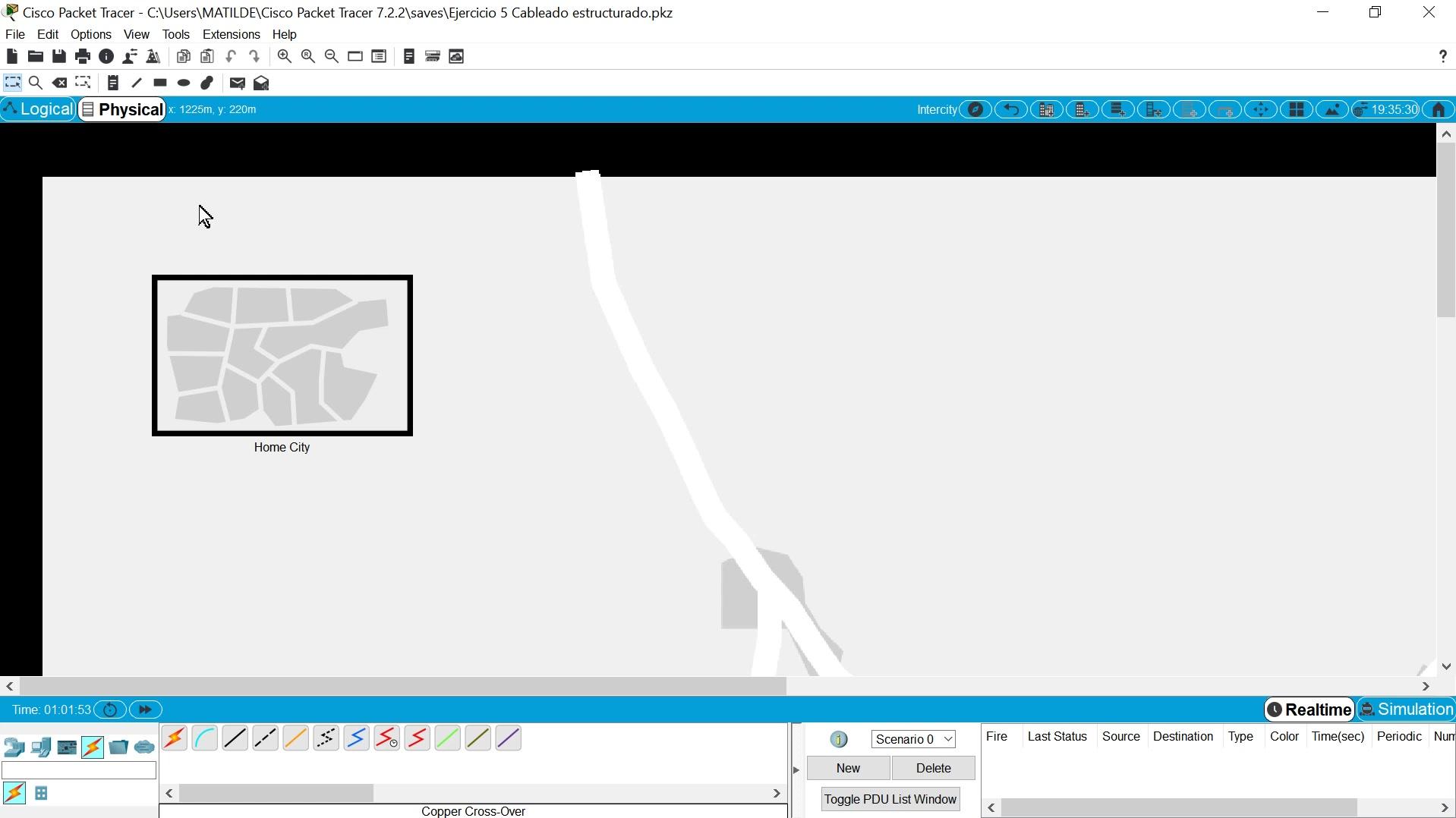This screenshot has height=818, width=1456.
Task: Save the project with the floppy disk icon
Action: point(59,57)
